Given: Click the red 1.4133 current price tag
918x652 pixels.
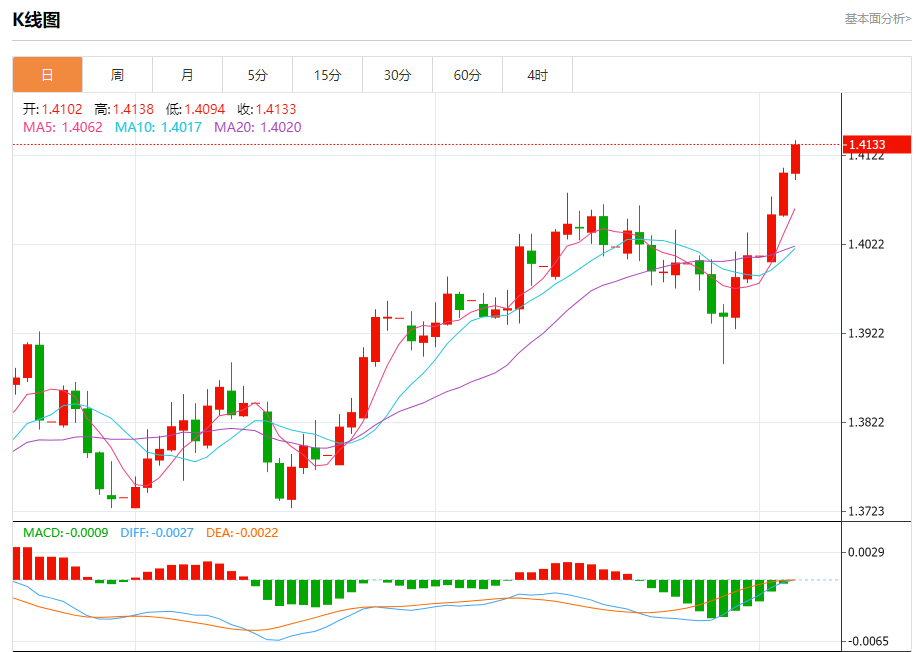Looking at the screenshot, I should (877, 145).
